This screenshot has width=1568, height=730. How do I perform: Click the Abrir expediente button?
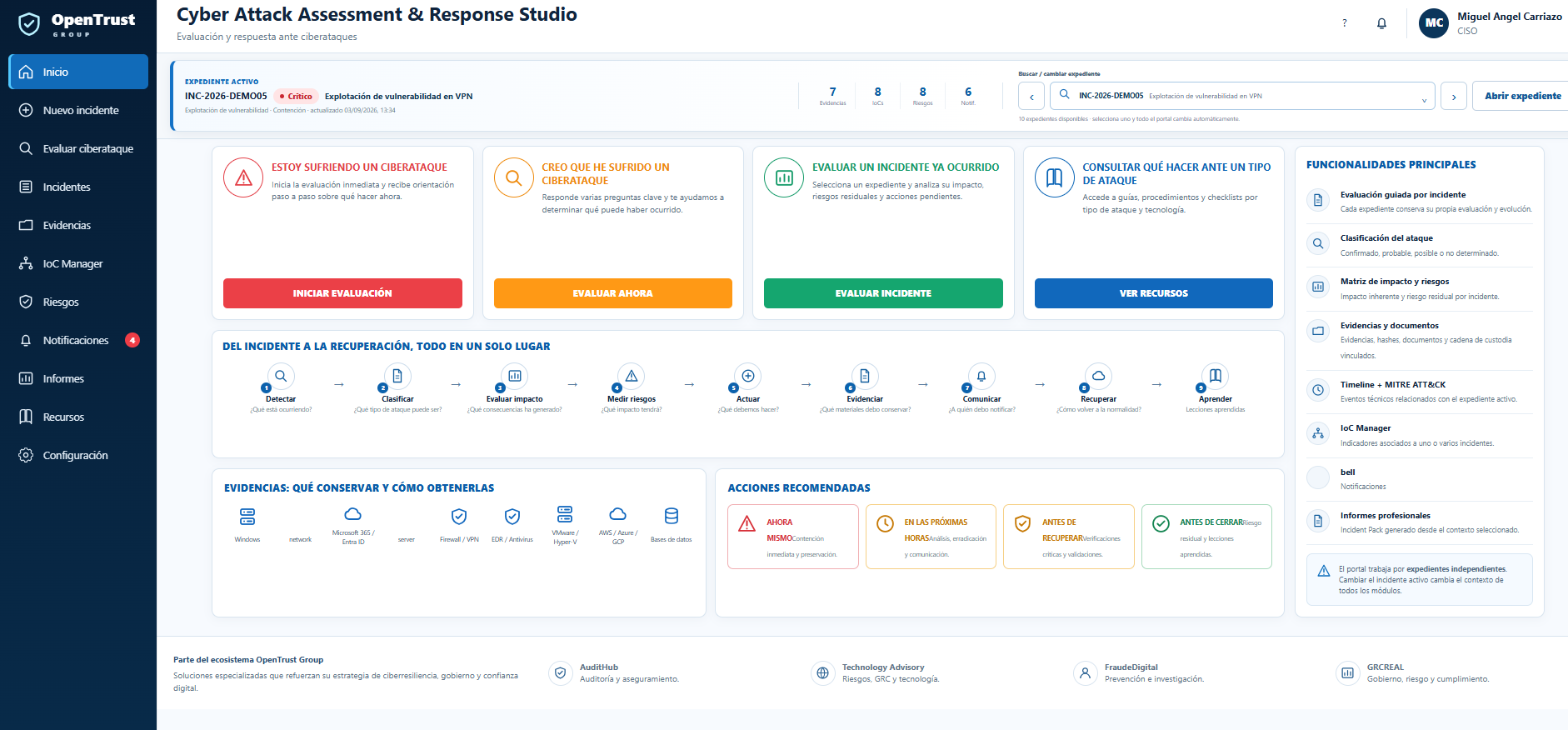pos(1521,96)
